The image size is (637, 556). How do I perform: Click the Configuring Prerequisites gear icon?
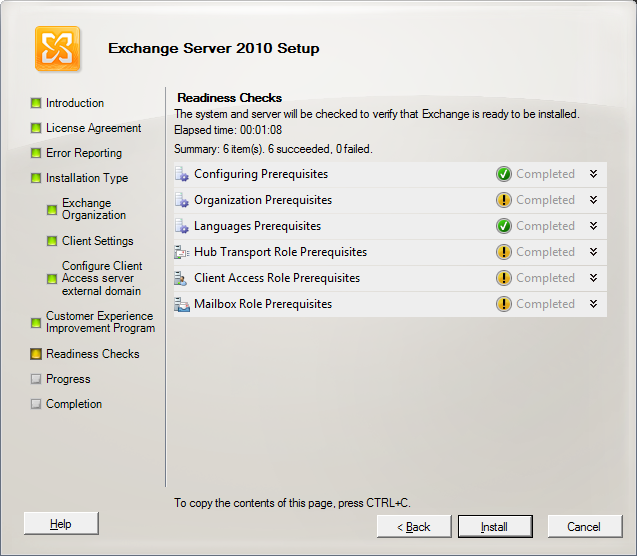point(182,174)
